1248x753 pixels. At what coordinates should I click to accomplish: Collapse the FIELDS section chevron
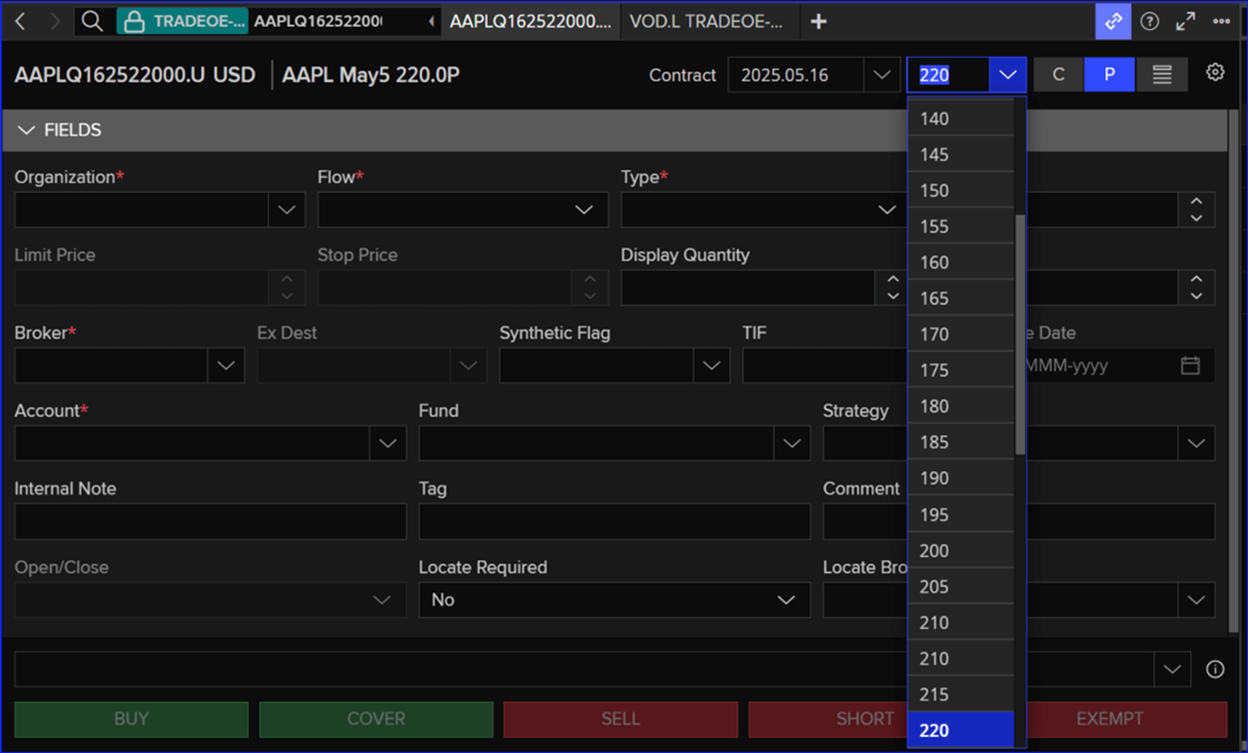click(26, 130)
